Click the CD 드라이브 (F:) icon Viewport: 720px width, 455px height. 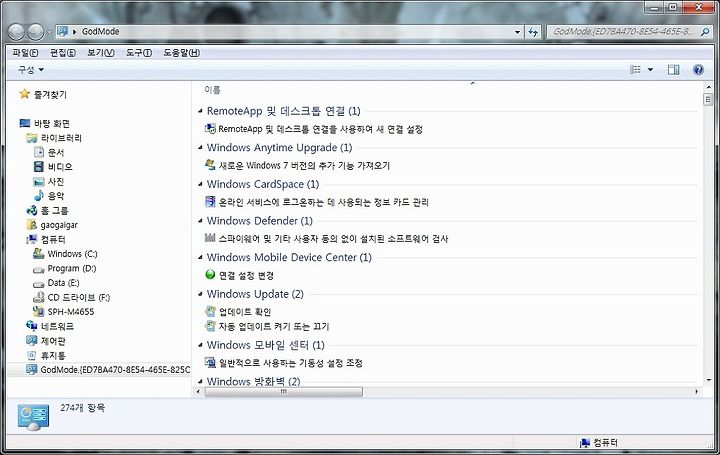pos(39,298)
